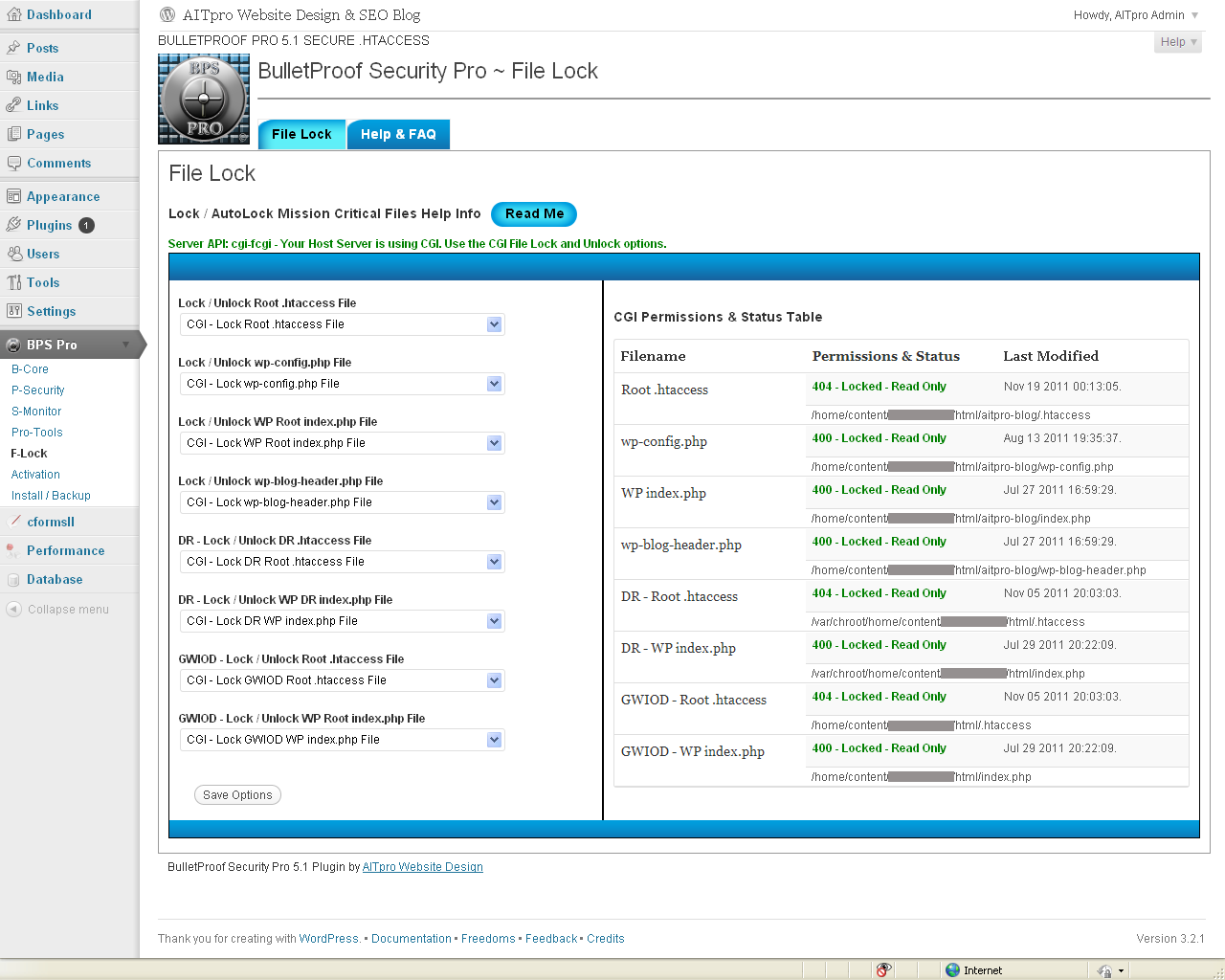Viewport: 1225px width, 980px height.
Task: Click wp-config.php's 400 - Locked status
Action: pos(880,438)
